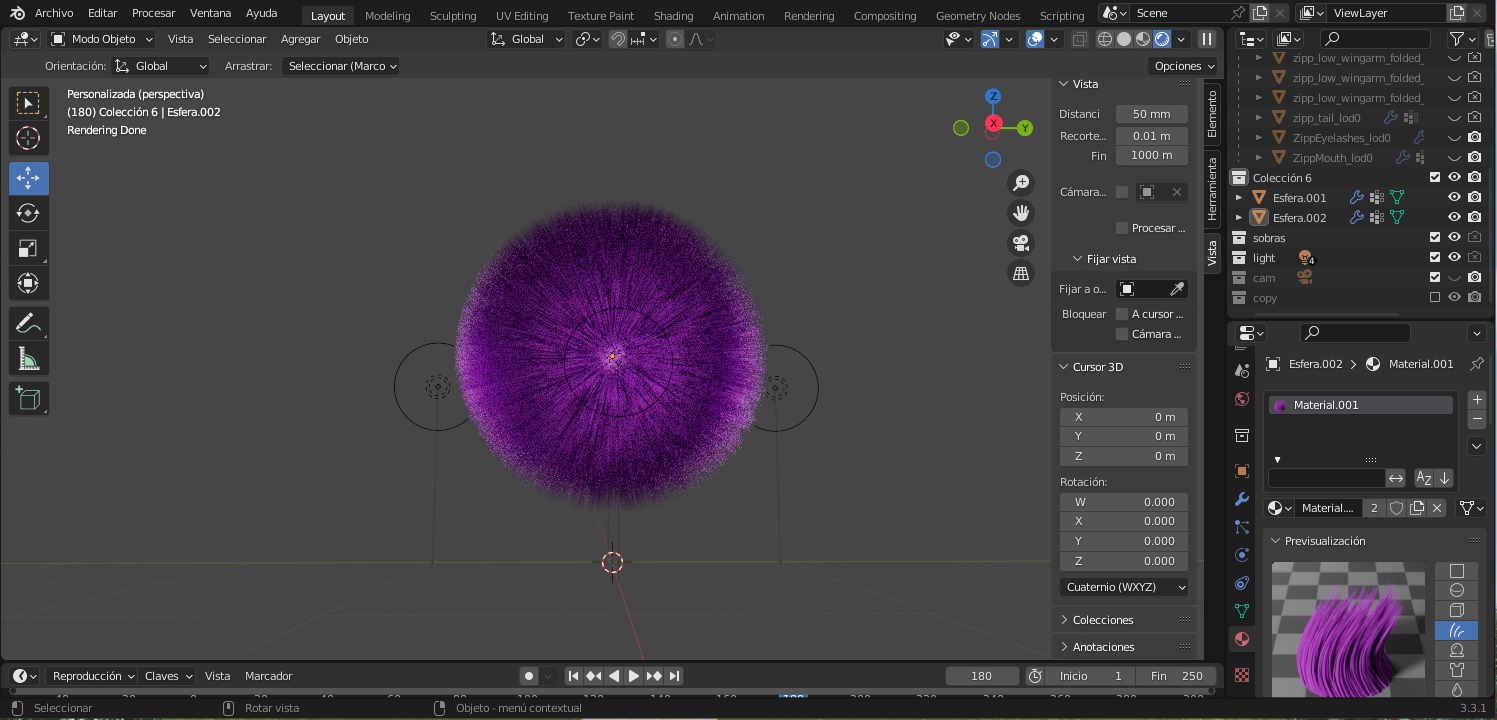The height and width of the screenshot is (720, 1497).
Task: Click the Z axis gizmo circle
Action: (x=993, y=96)
